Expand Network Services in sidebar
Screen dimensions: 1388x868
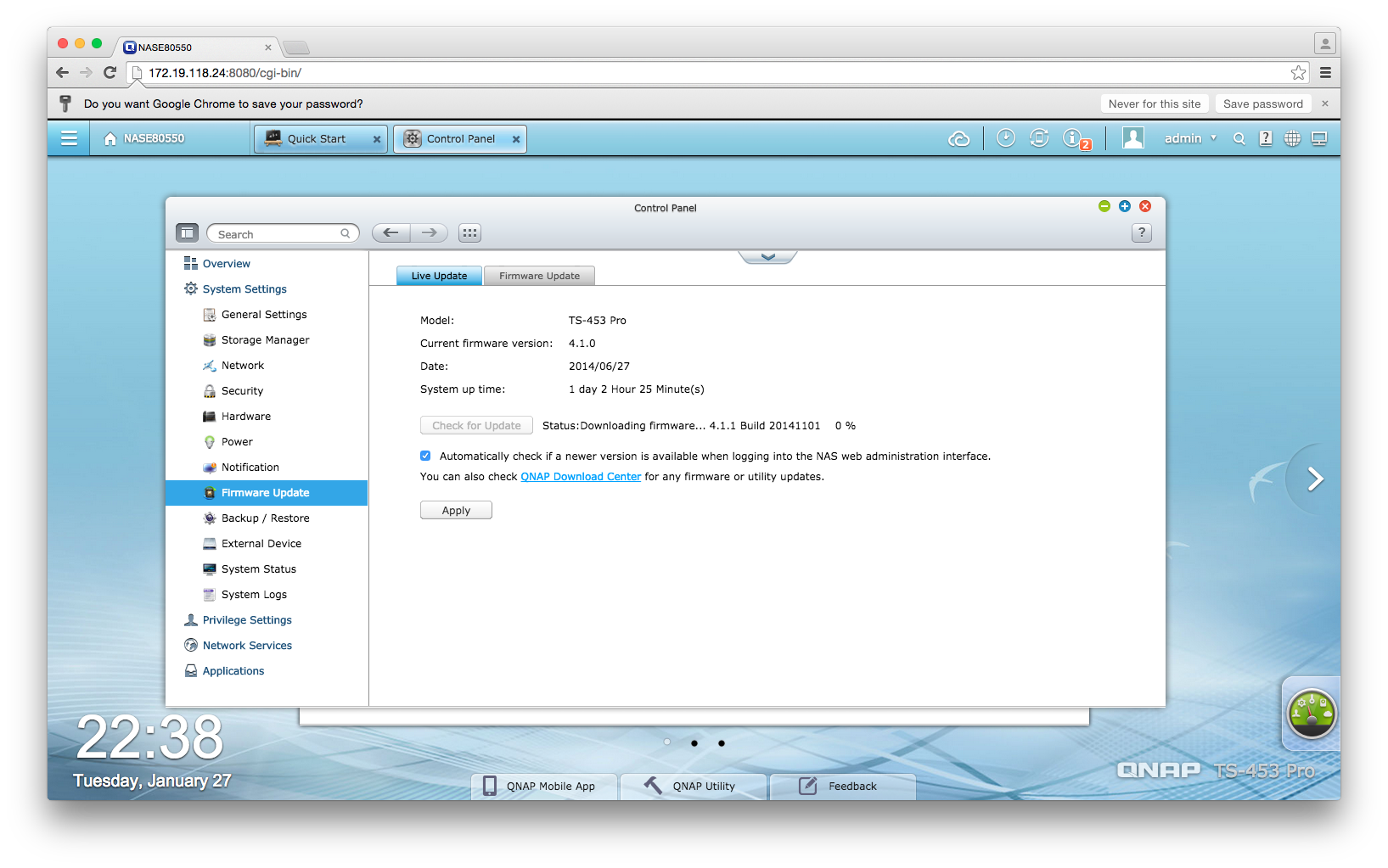239,645
